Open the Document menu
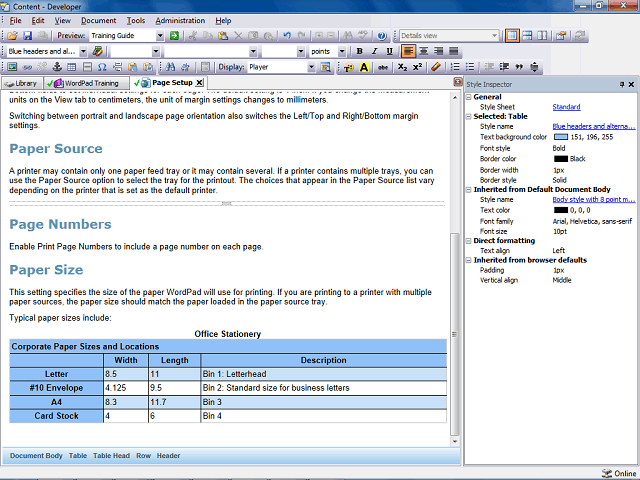640x480 pixels. tap(98, 20)
